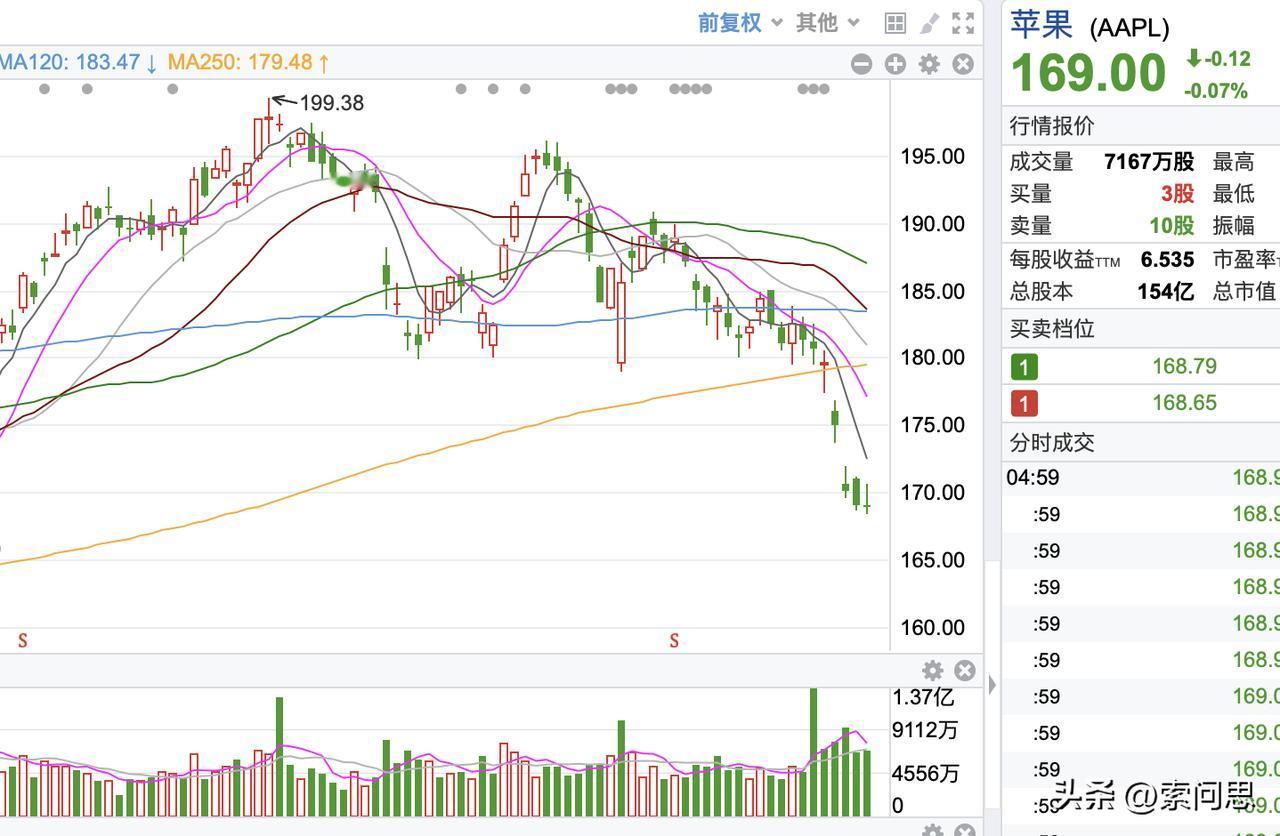Viewport: 1280px width, 836px height.
Task: Open main chart indicator settings gear
Action: click(x=929, y=64)
